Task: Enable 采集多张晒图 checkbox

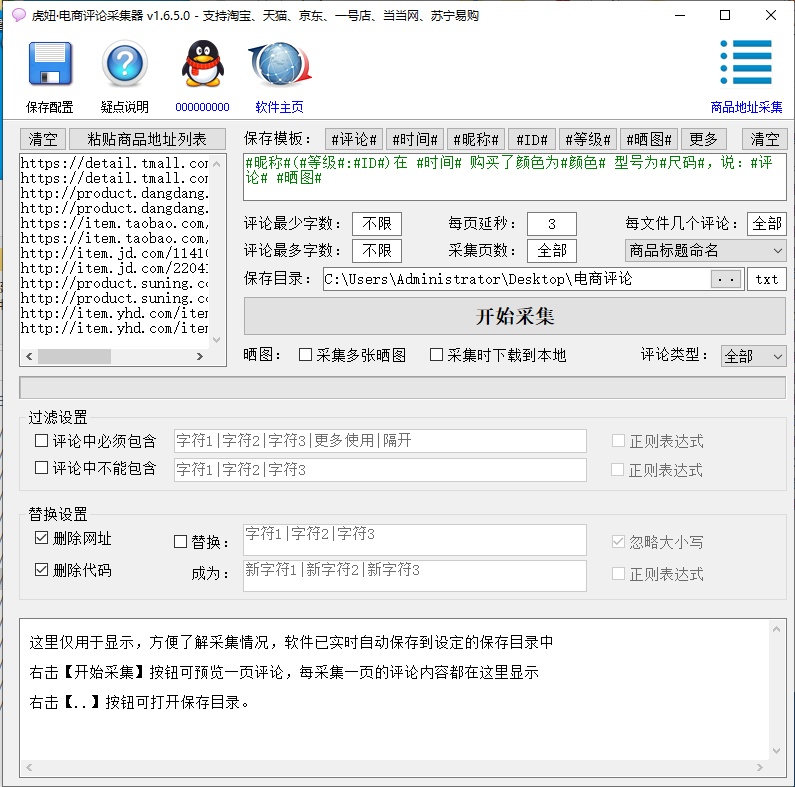Action: (x=306, y=355)
